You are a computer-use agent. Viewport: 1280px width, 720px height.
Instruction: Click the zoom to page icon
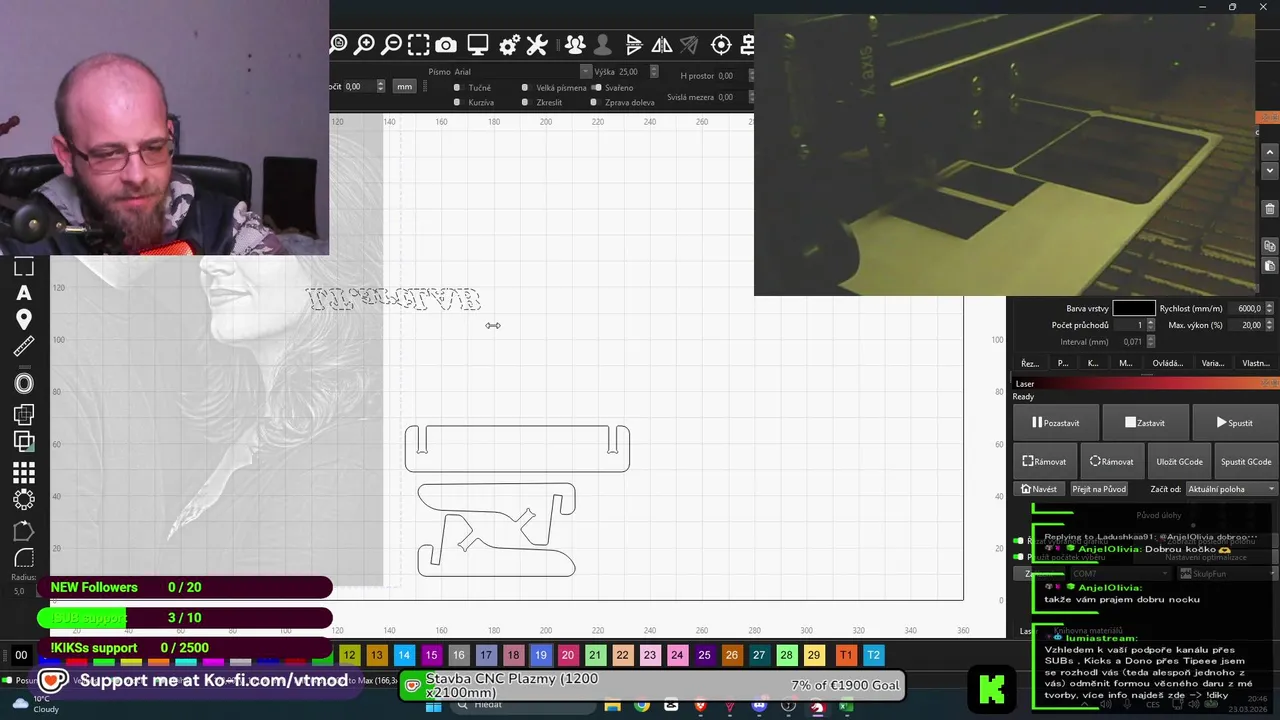(338, 44)
